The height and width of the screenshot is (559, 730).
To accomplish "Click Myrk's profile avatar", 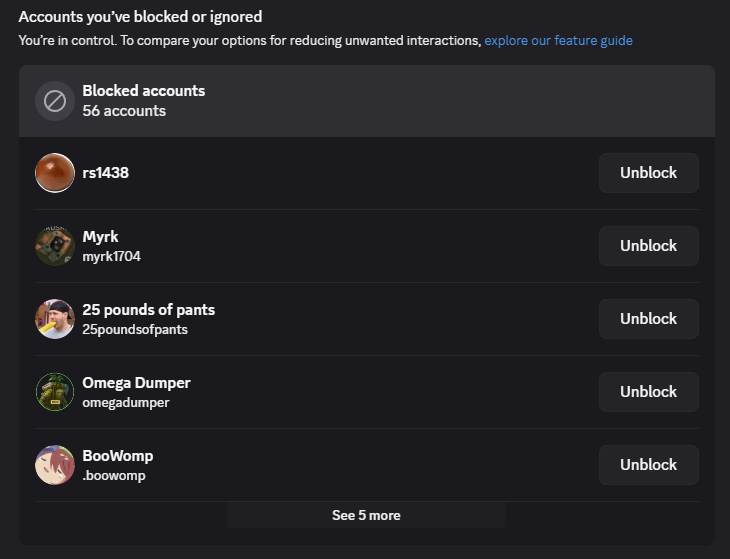I will (x=55, y=246).
